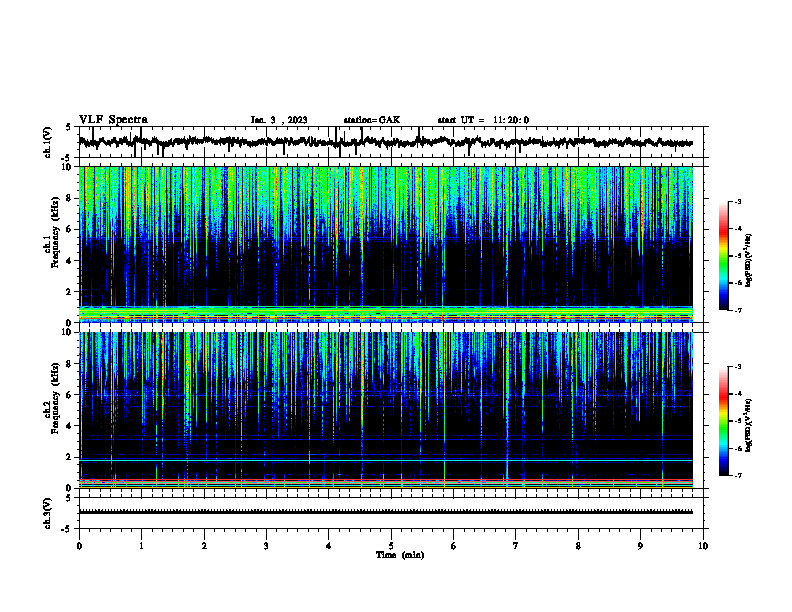The width and height of the screenshot is (792, 612).
Task: Click the ch.1 voltage waveform trace
Action: (x=385, y=142)
